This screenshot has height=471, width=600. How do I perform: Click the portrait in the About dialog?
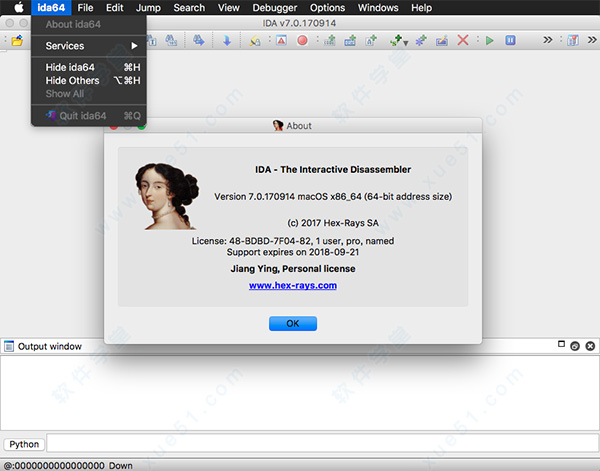pos(167,196)
